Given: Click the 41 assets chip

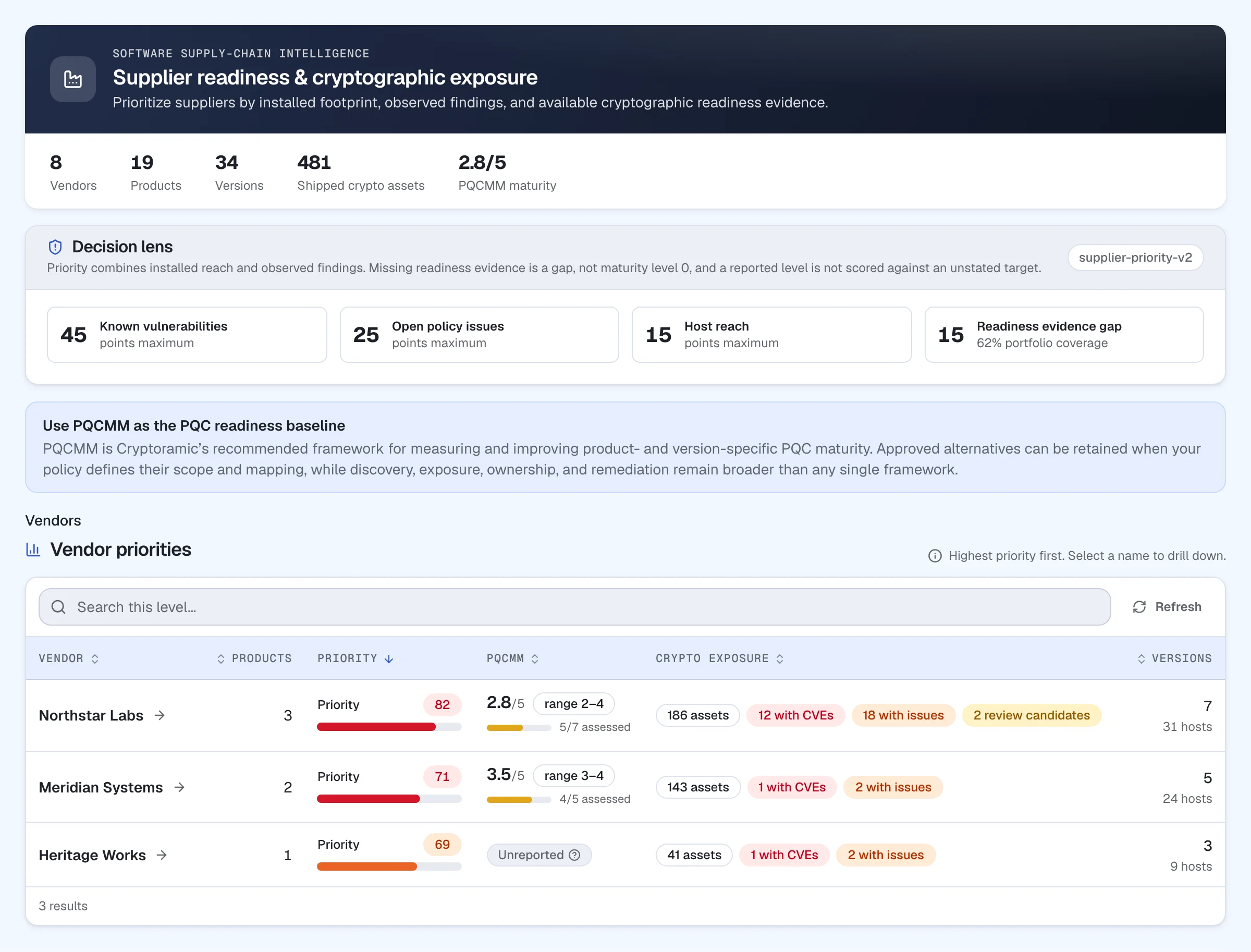Looking at the screenshot, I should [694, 855].
